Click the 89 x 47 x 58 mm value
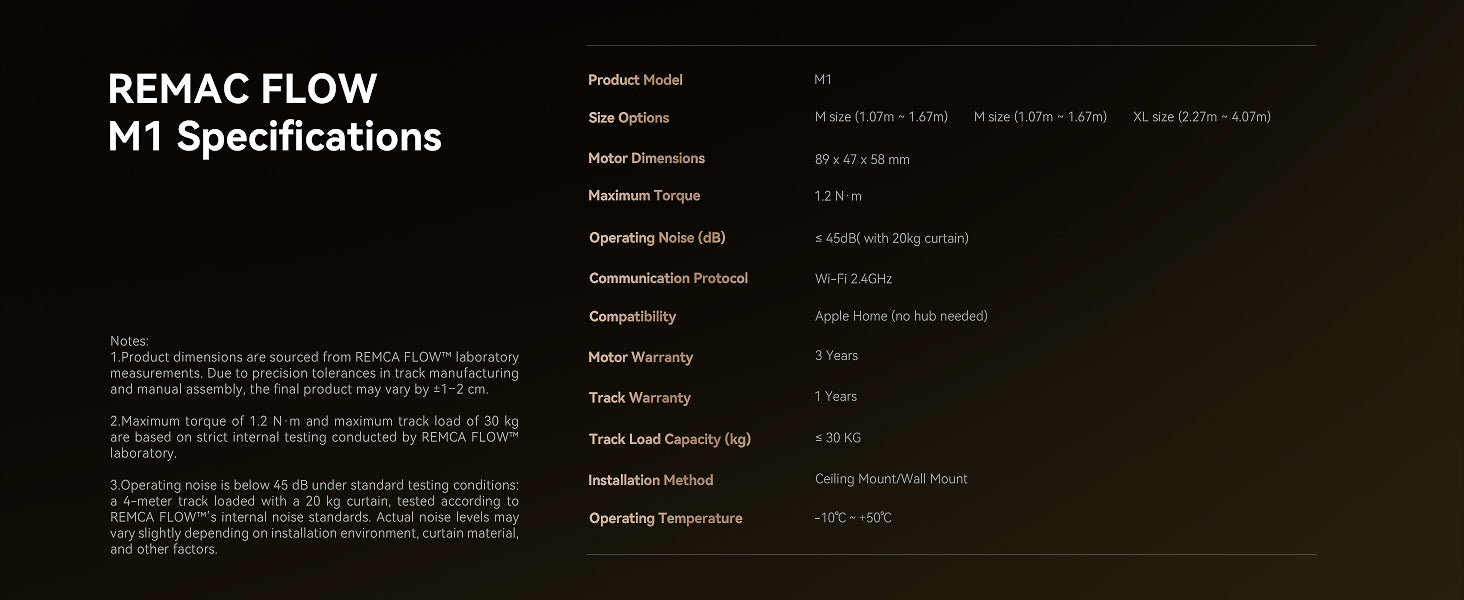 (861, 159)
